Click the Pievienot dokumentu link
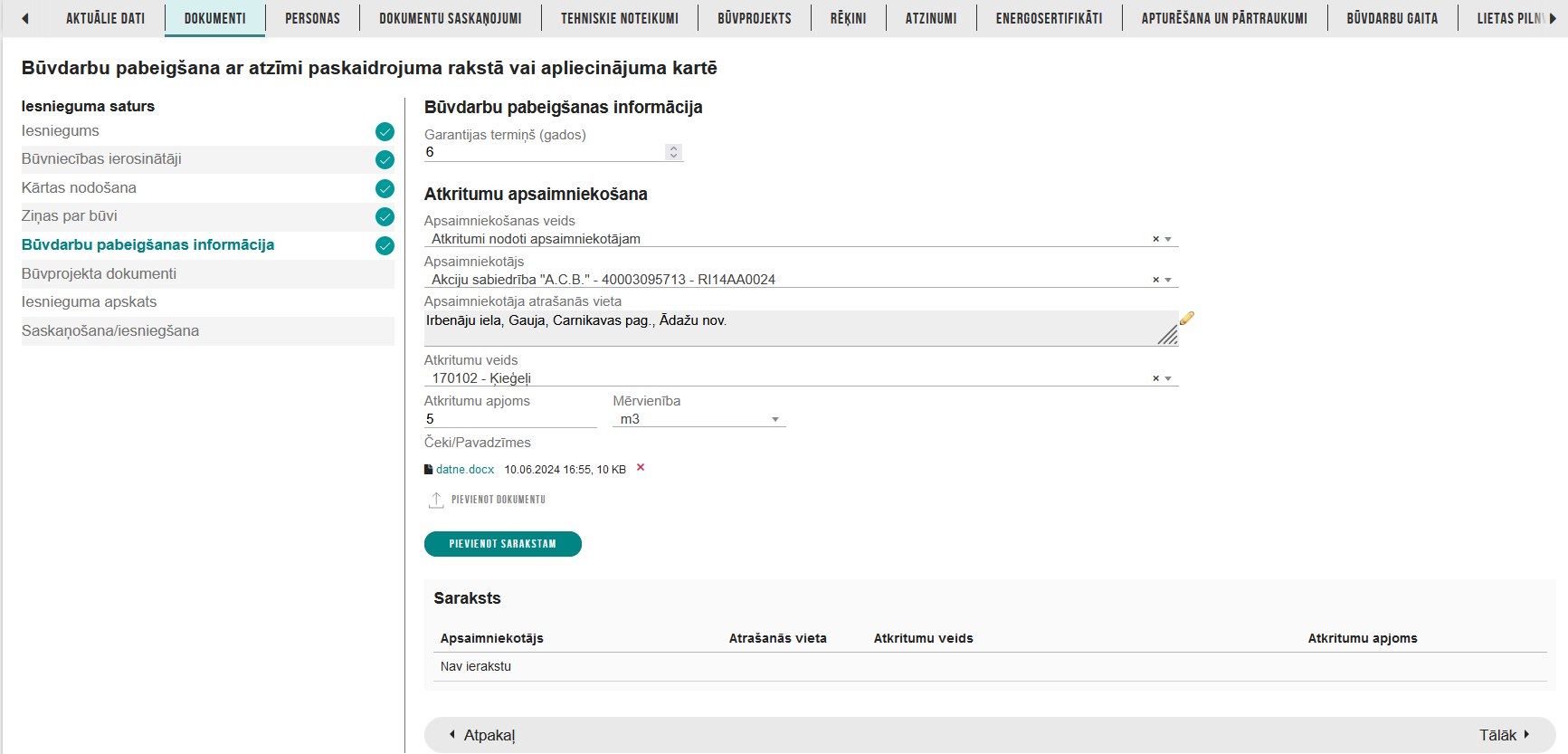The height and width of the screenshot is (754, 1568). coord(499,500)
